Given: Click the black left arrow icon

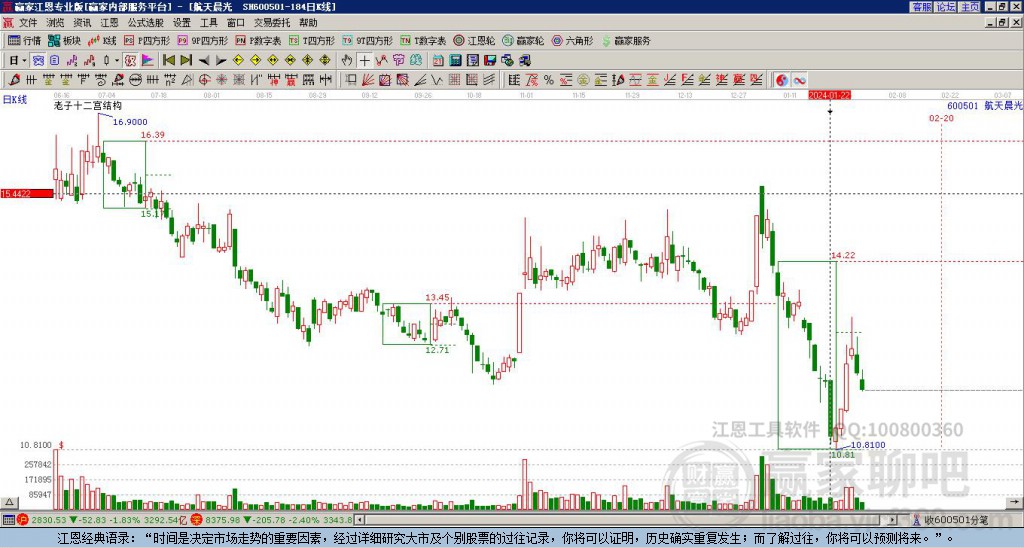Looking at the screenshot, I should click(204, 61).
